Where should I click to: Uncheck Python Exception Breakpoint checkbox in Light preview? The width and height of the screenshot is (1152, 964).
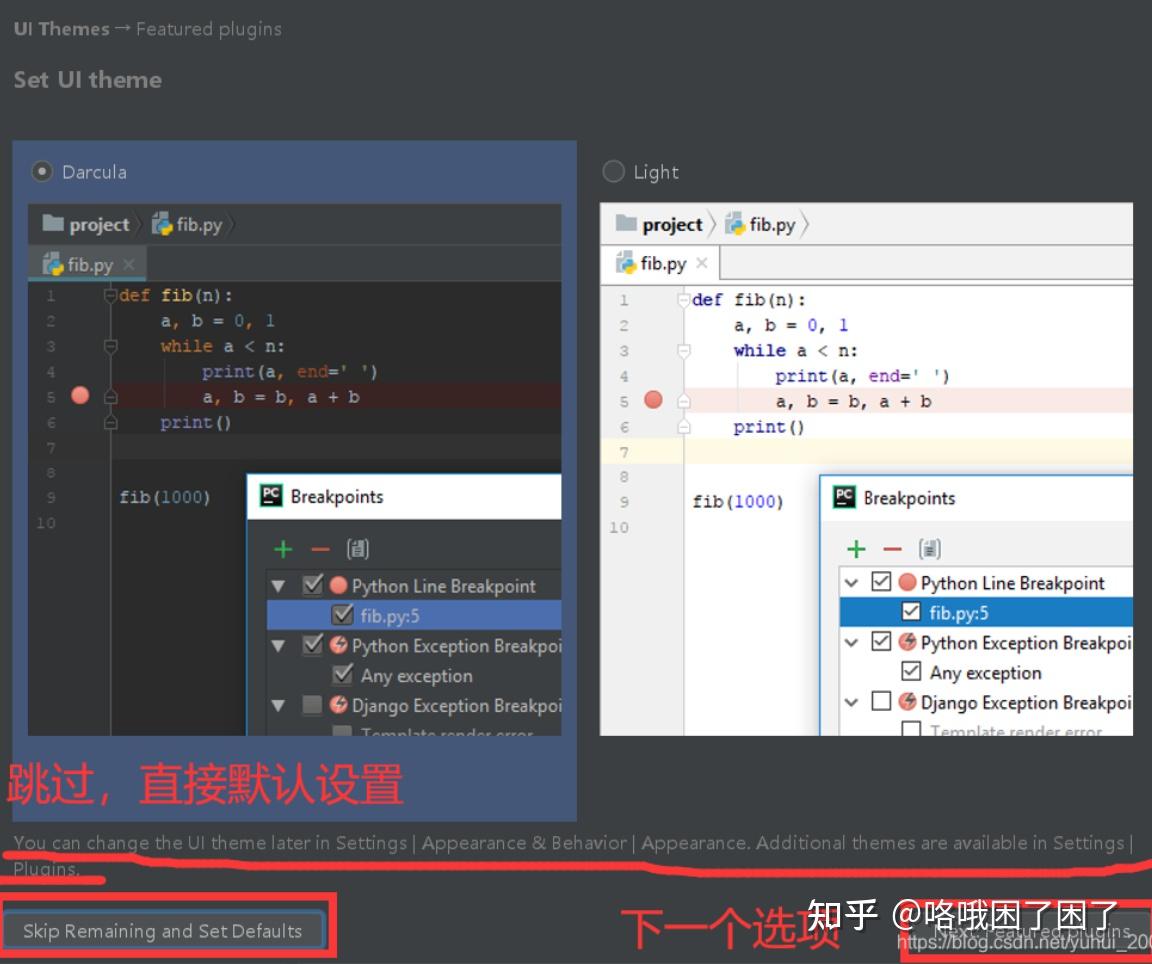pyautogui.click(x=881, y=641)
